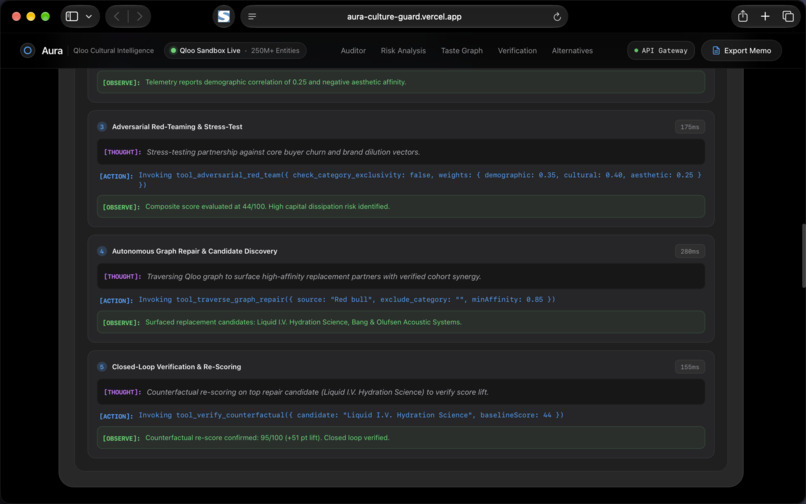Click the 175ms timing badge
This screenshot has width=806, height=504.
click(x=689, y=127)
